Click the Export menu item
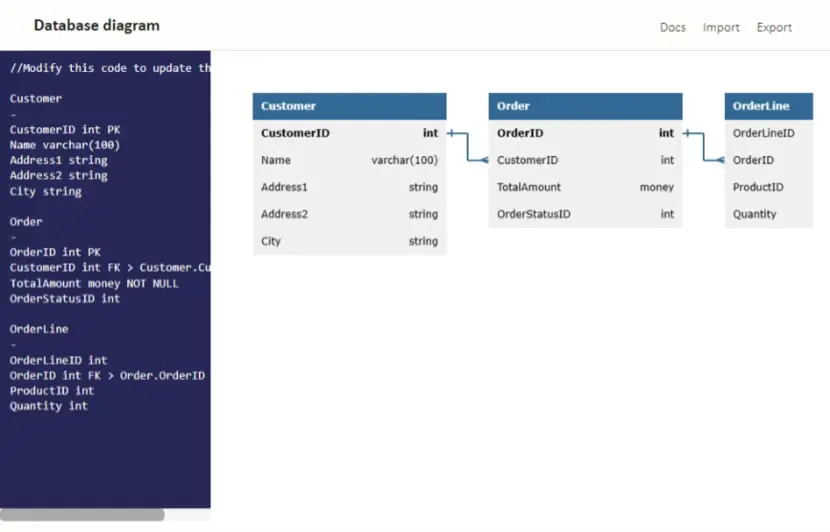 [774, 28]
